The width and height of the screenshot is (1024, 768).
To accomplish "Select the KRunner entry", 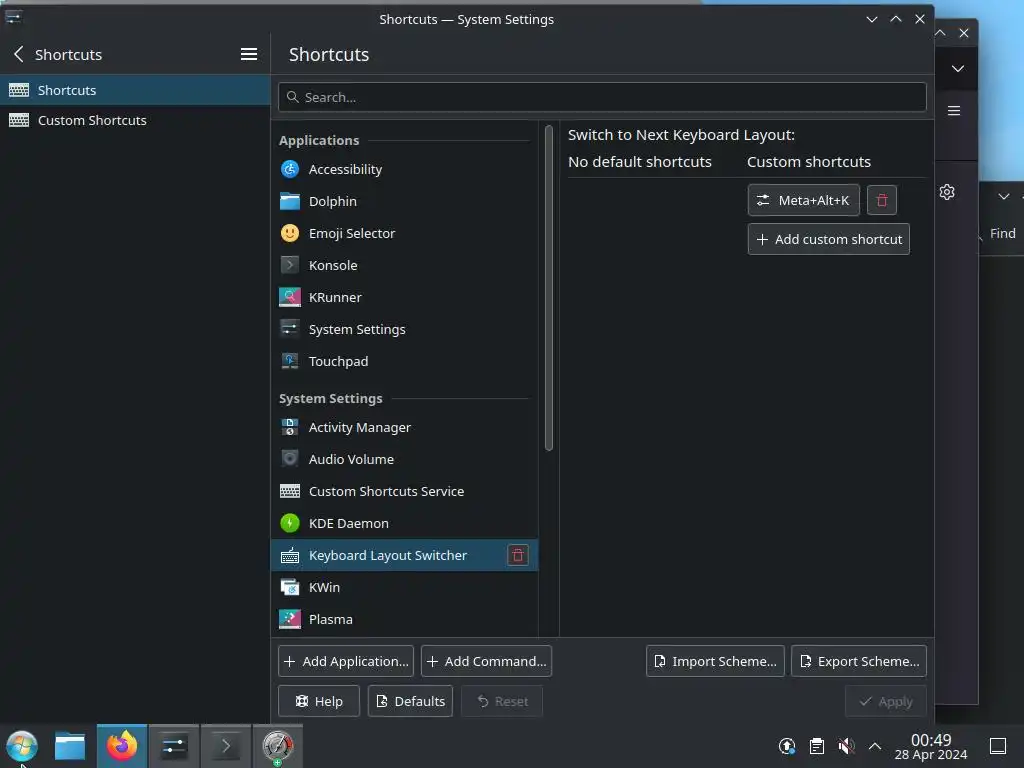I will pyautogui.click(x=404, y=297).
